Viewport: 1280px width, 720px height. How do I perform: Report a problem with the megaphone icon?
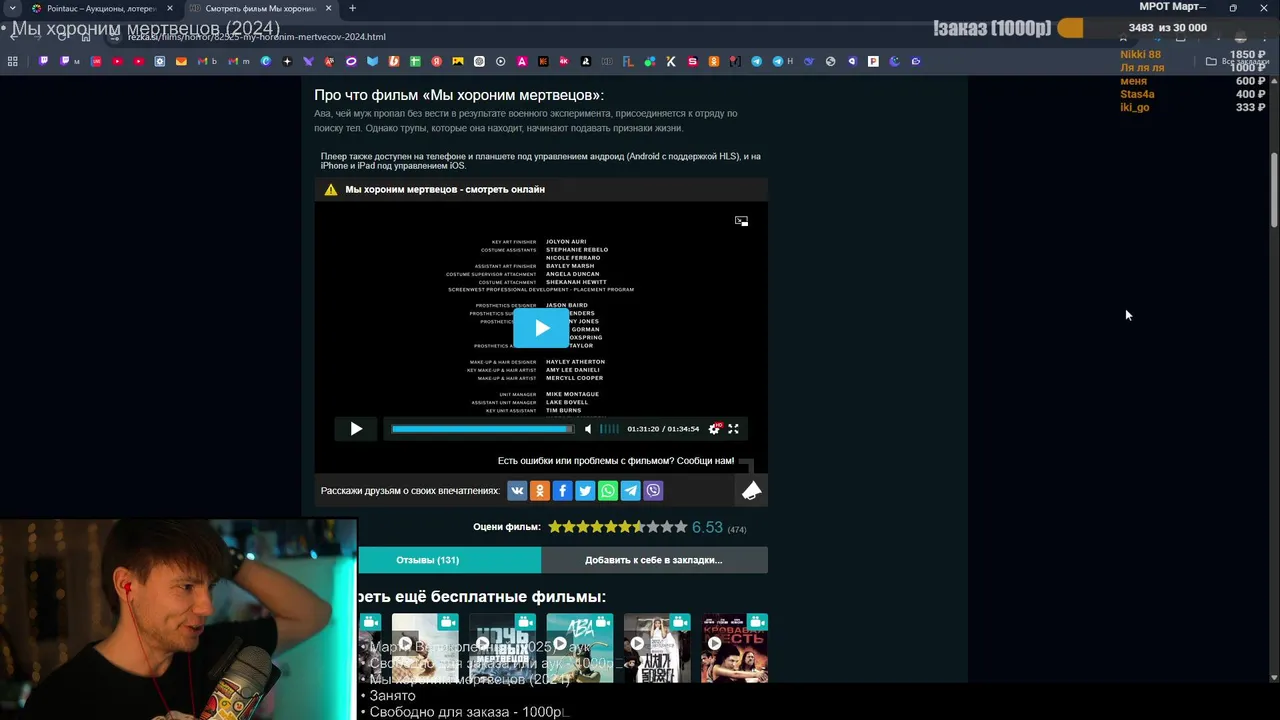point(751,490)
